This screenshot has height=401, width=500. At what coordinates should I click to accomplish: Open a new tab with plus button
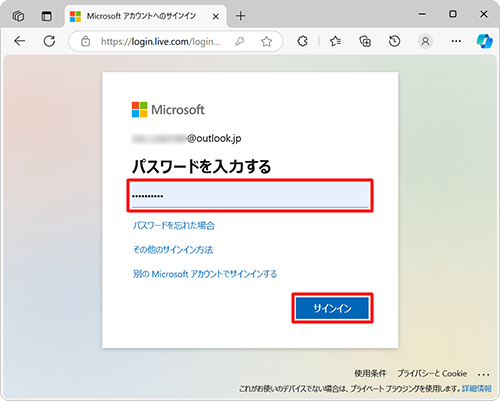241,16
